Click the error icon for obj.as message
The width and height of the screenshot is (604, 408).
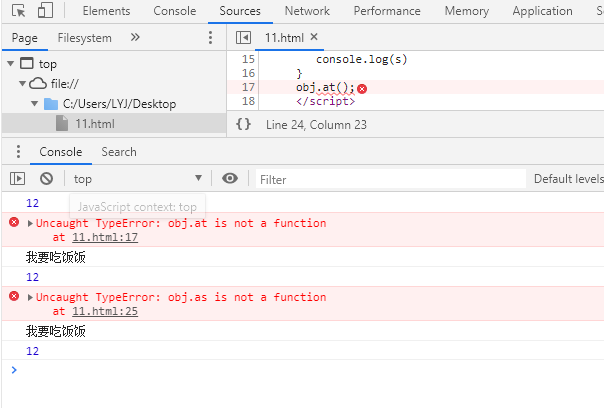(x=14, y=296)
